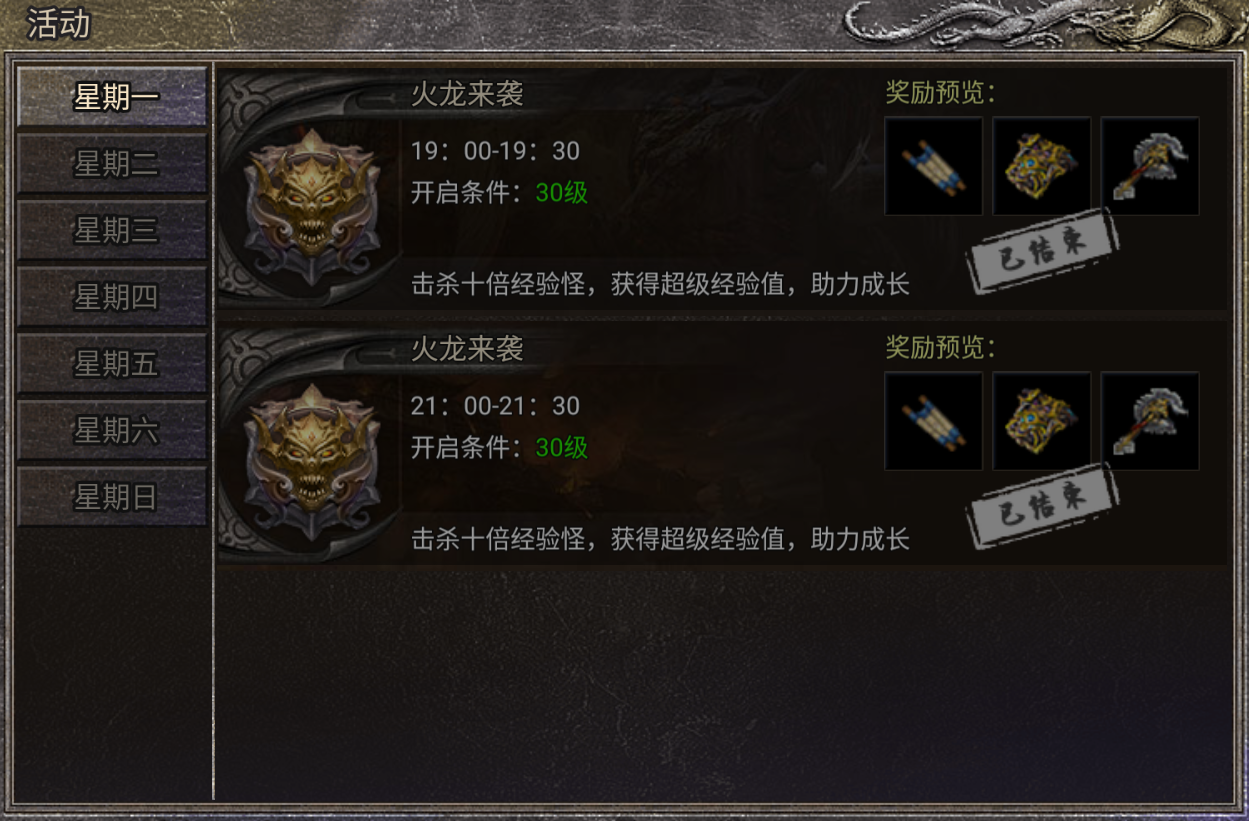
Task: Select the 星期一 tab
Action: [113, 97]
